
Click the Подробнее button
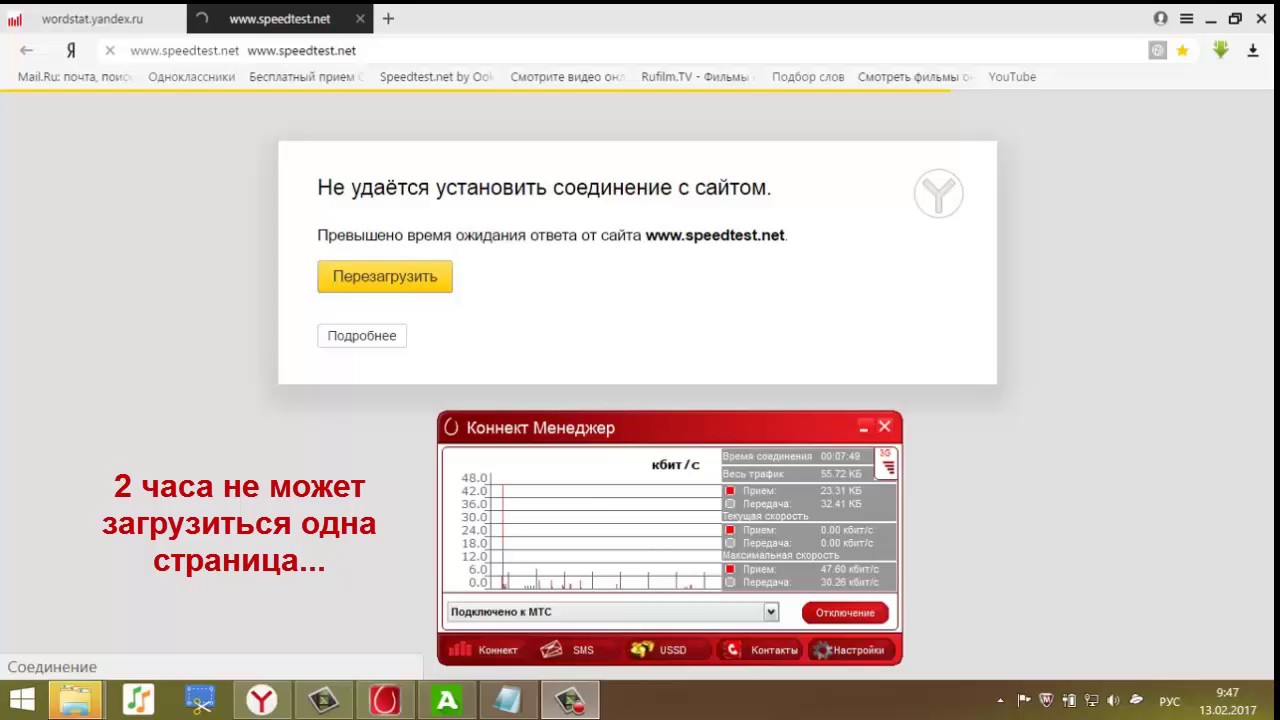(362, 336)
